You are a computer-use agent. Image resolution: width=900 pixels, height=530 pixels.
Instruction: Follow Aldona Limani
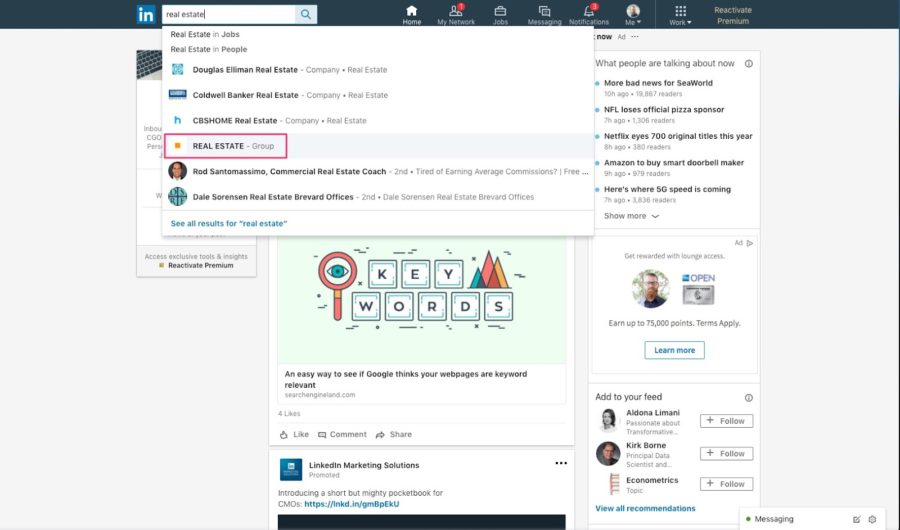click(726, 421)
